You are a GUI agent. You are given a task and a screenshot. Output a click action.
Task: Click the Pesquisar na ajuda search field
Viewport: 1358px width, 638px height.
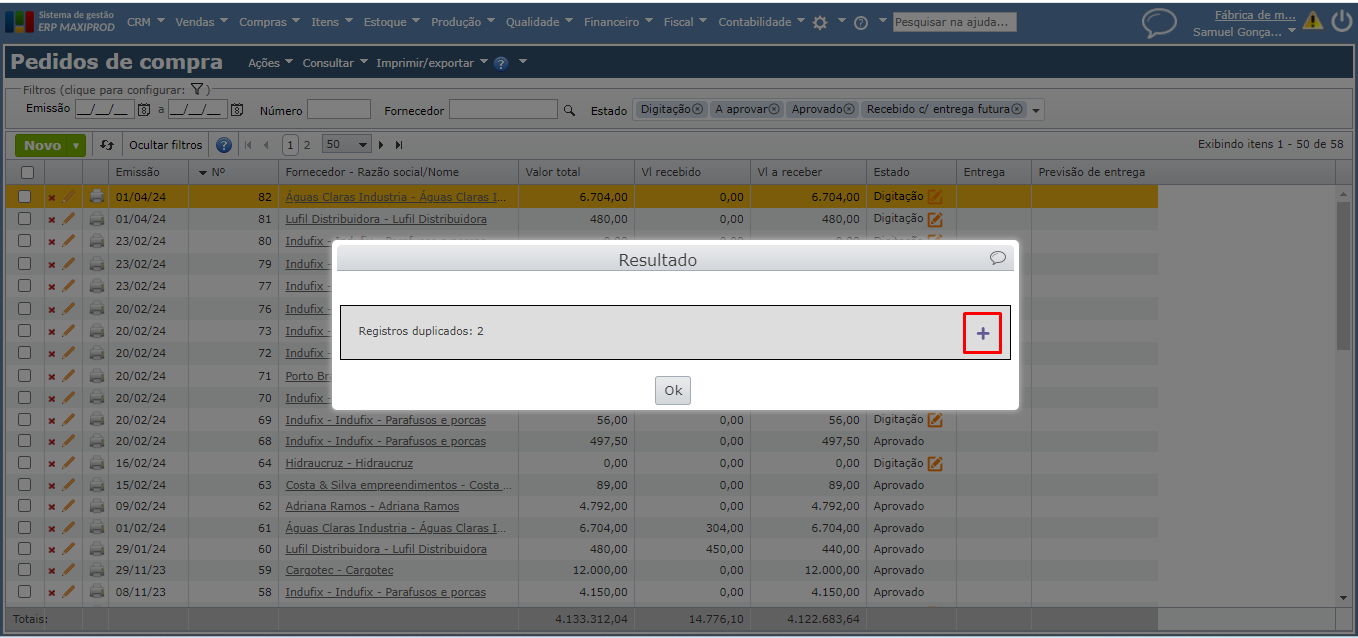point(954,22)
